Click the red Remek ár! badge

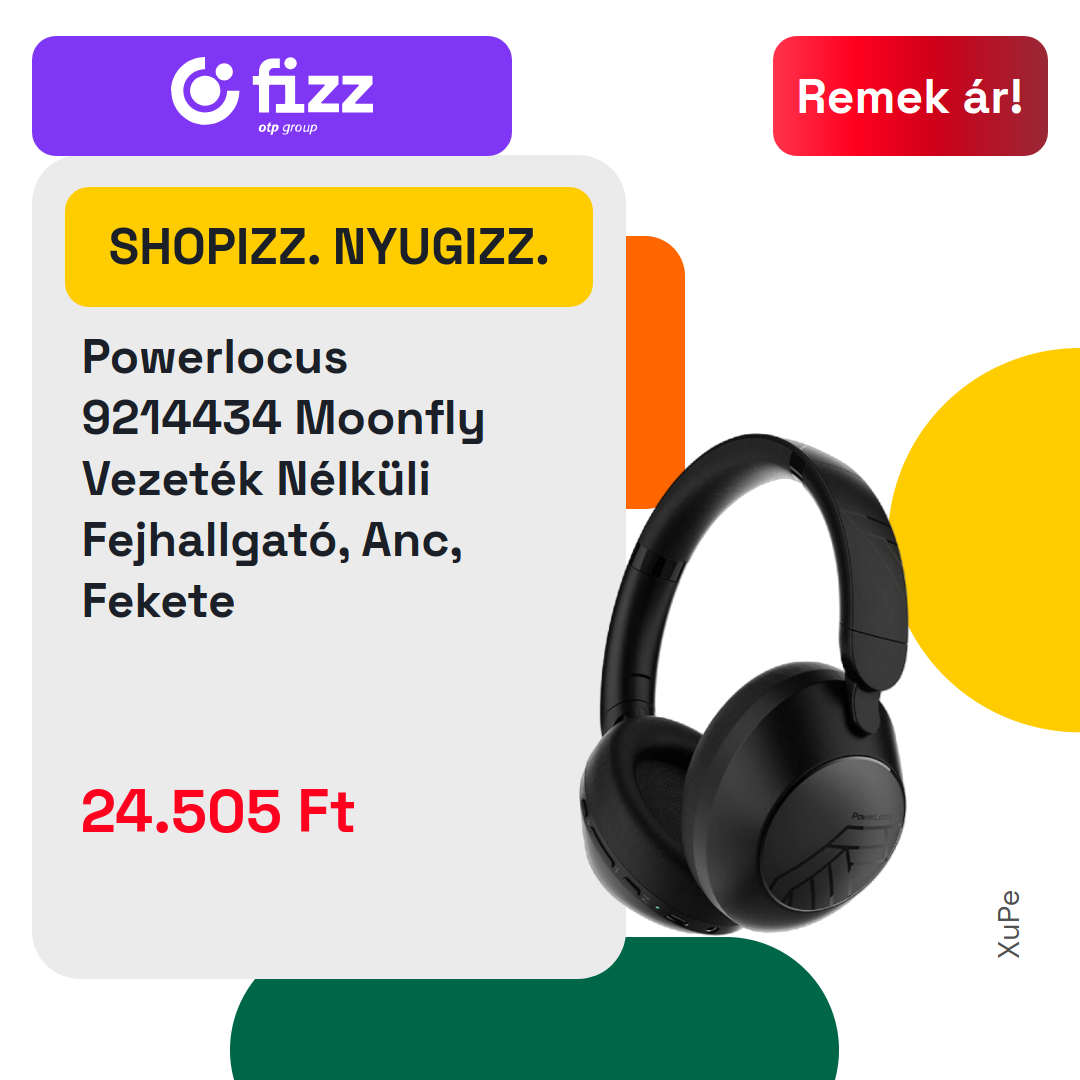coord(910,96)
